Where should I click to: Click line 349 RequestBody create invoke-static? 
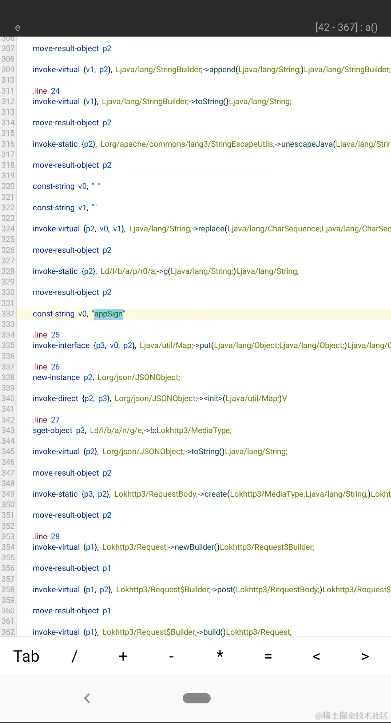pos(211,494)
